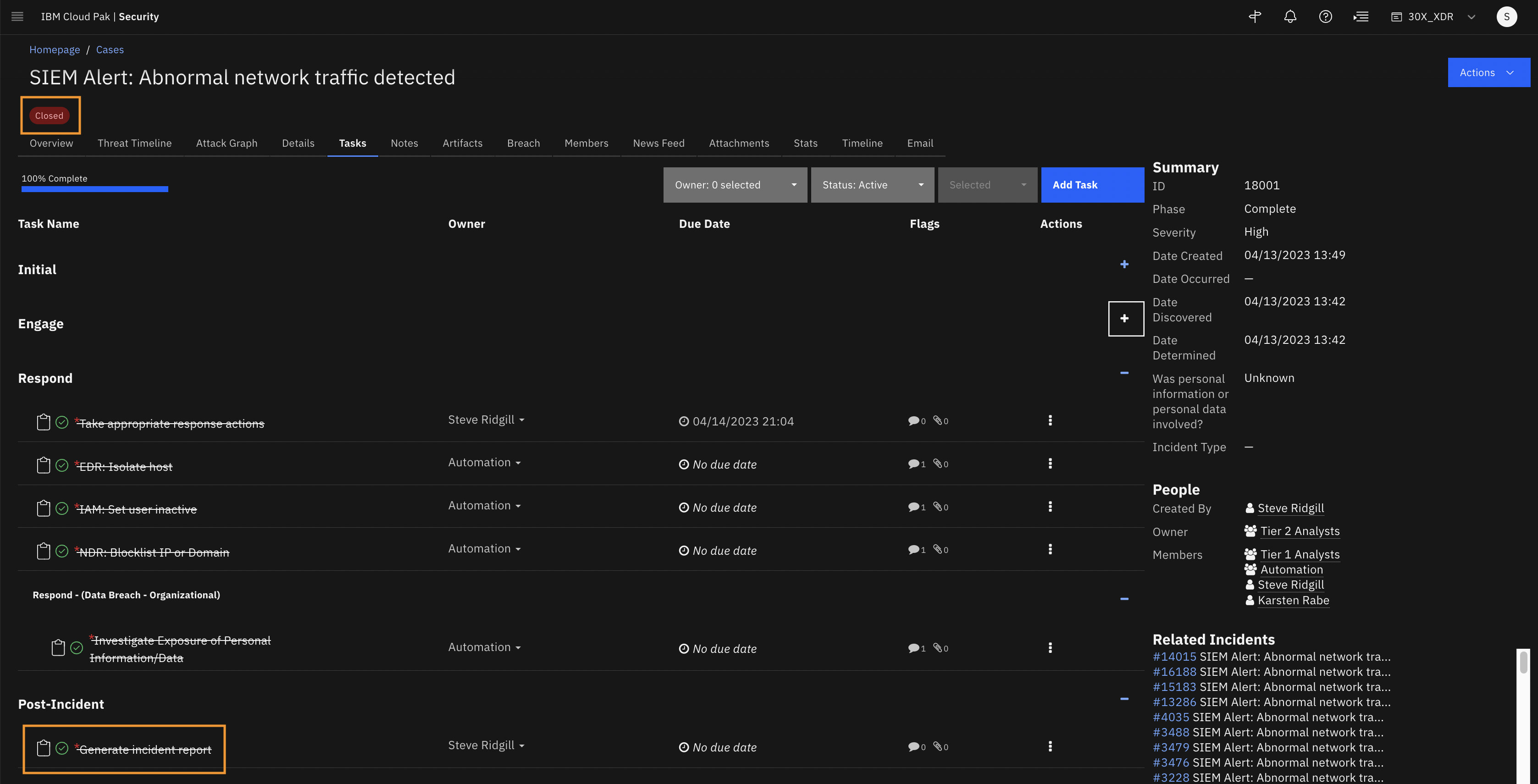Screen dimensions: 1538x784
Task: Open related incident #14015 link
Action: 1174,657
